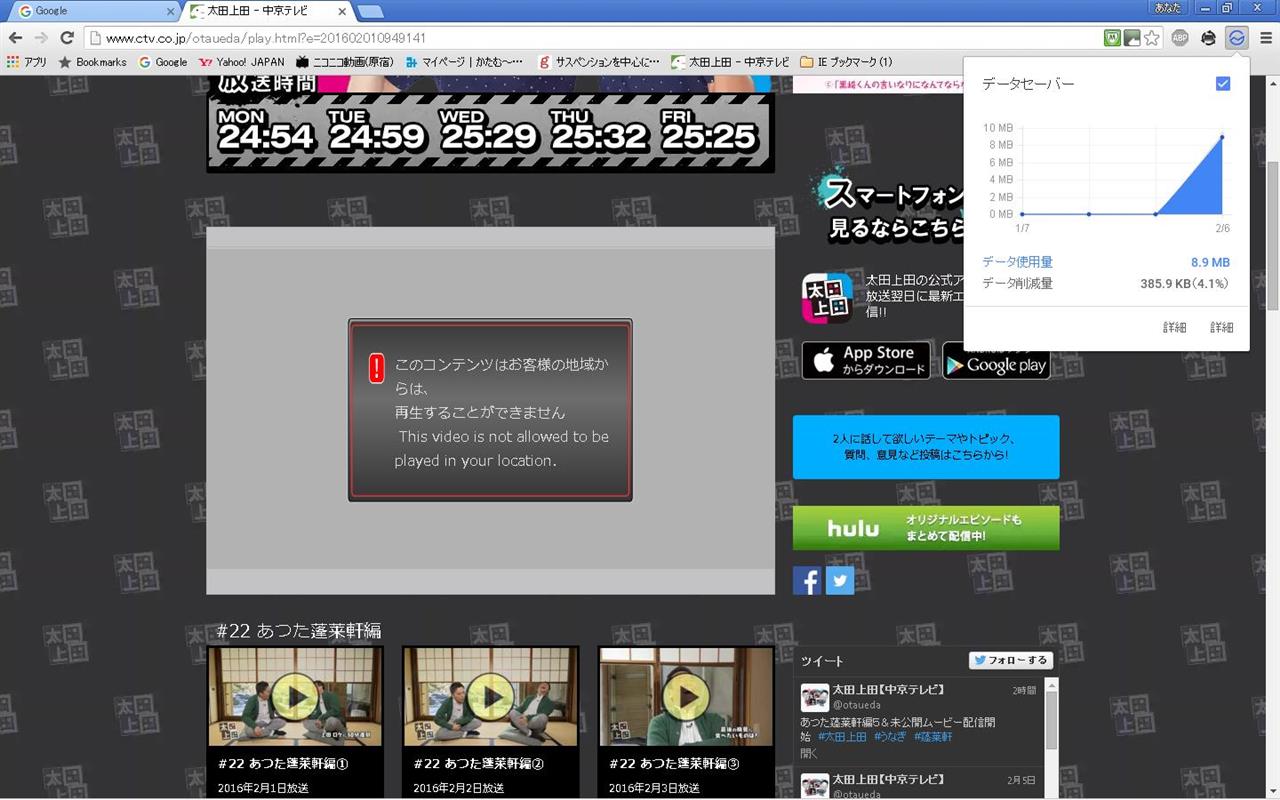This screenshot has width=1280, height=800.
Task: Click the #うなぎ hashtag link
Action: coord(892,737)
